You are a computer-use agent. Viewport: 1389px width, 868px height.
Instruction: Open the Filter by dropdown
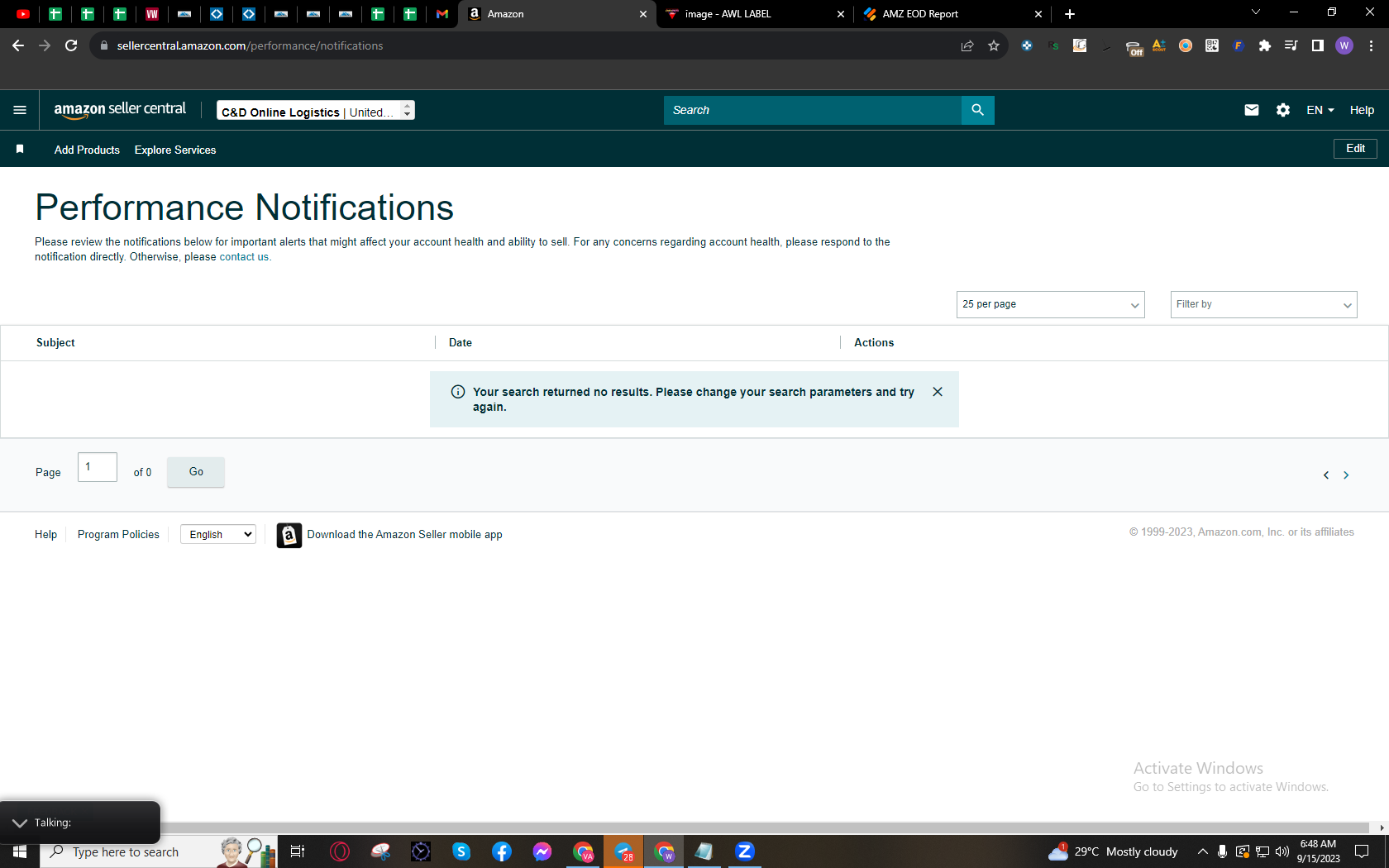coord(1263,304)
